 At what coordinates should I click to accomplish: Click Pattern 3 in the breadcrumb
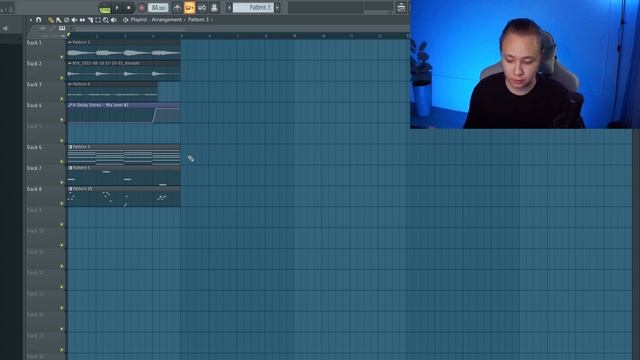198,20
